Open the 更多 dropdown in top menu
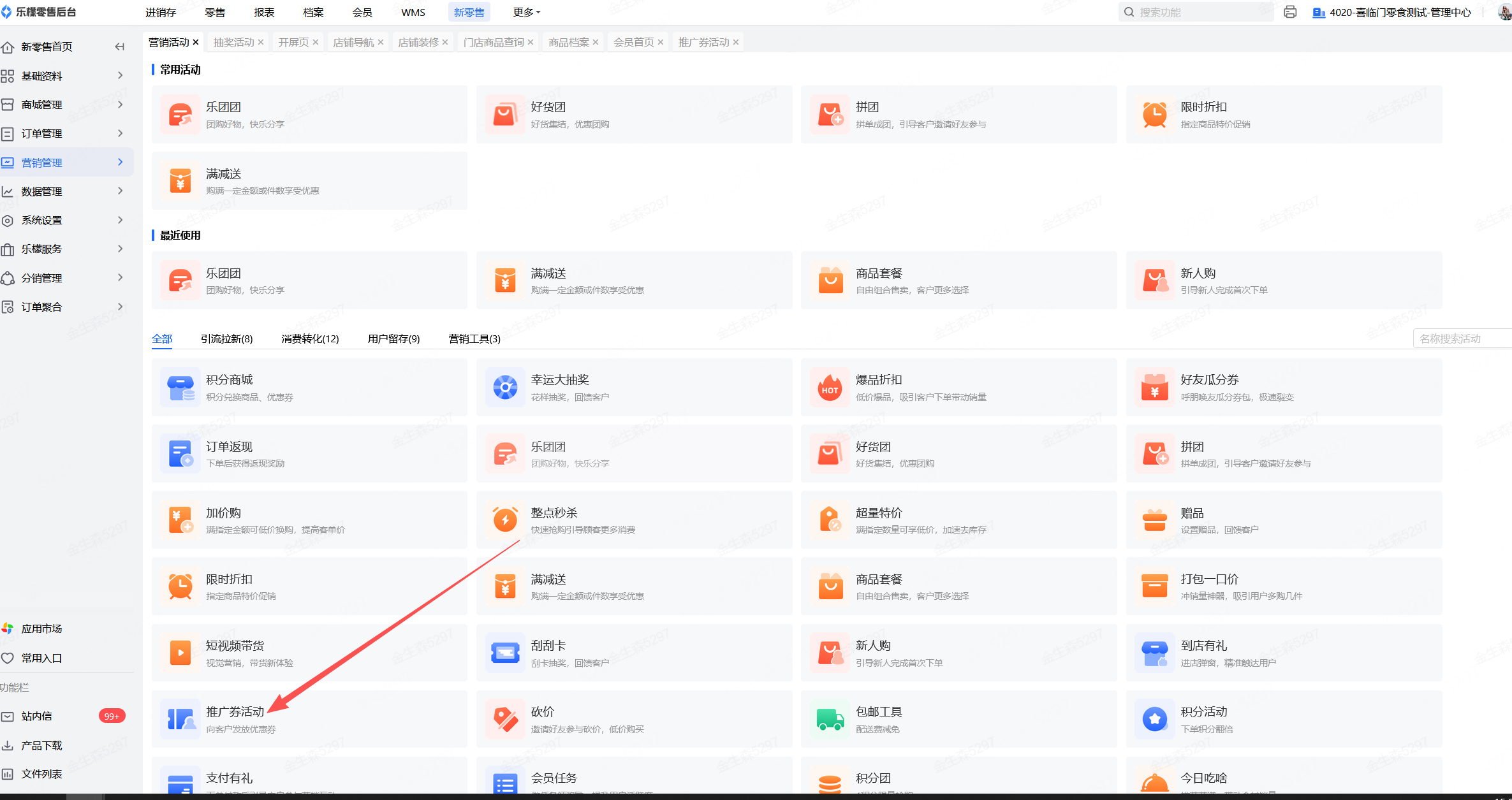1512x800 pixels. [x=526, y=12]
